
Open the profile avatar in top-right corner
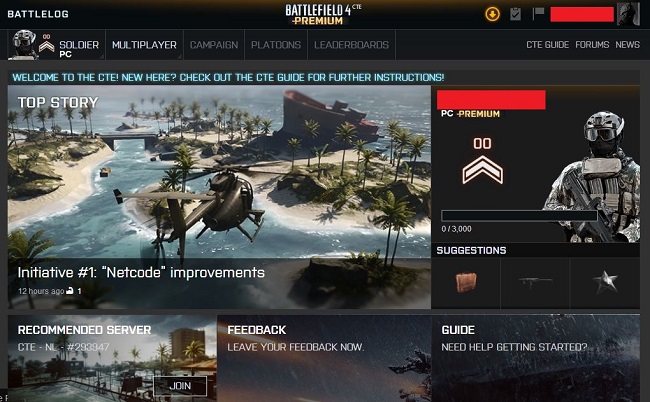(x=628, y=14)
